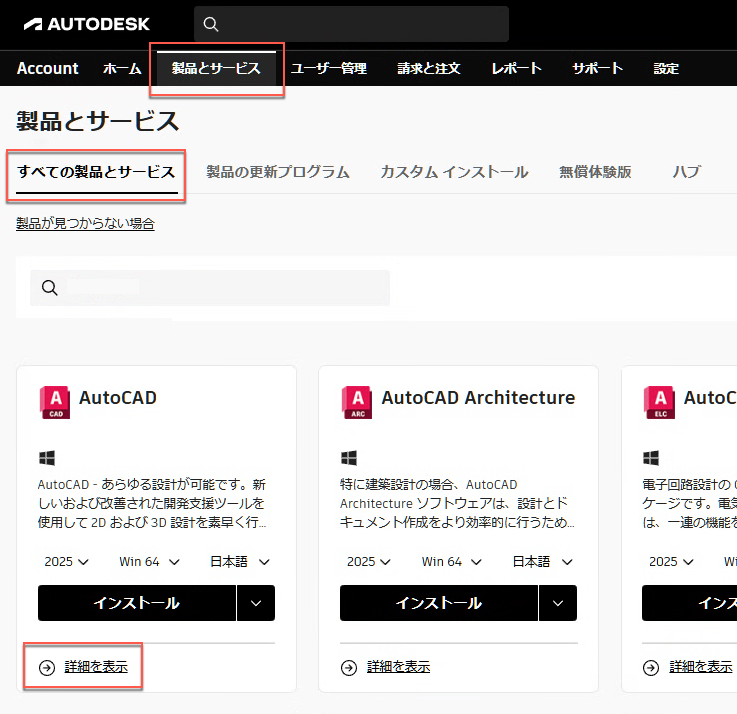The image size is (737, 714).
Task: Click the 製品が見つからない場合 link
Action: 85,223
